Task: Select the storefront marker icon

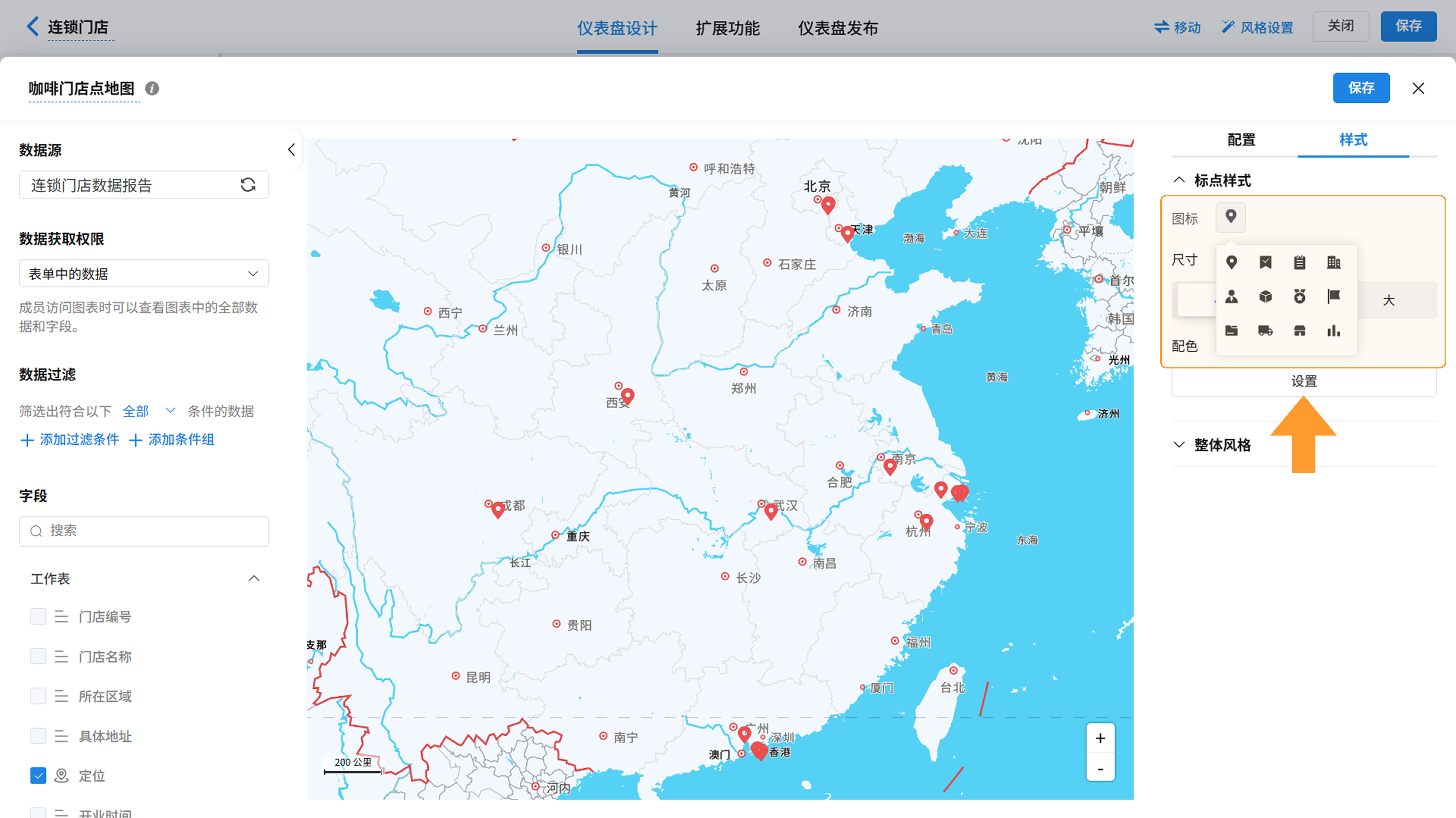Action: [x=1299, y=331]
